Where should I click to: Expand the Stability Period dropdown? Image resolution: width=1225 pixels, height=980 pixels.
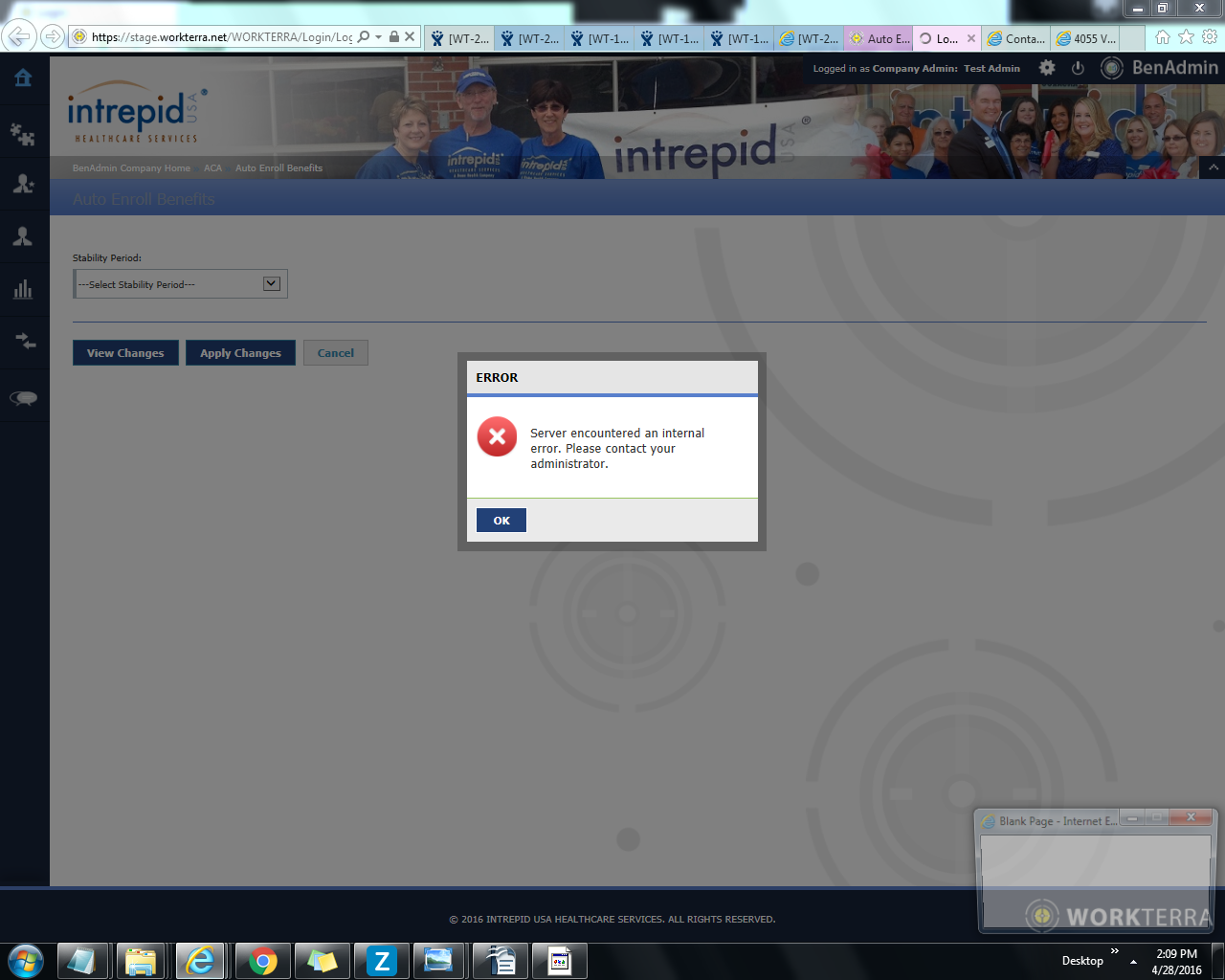click(271, 284)
